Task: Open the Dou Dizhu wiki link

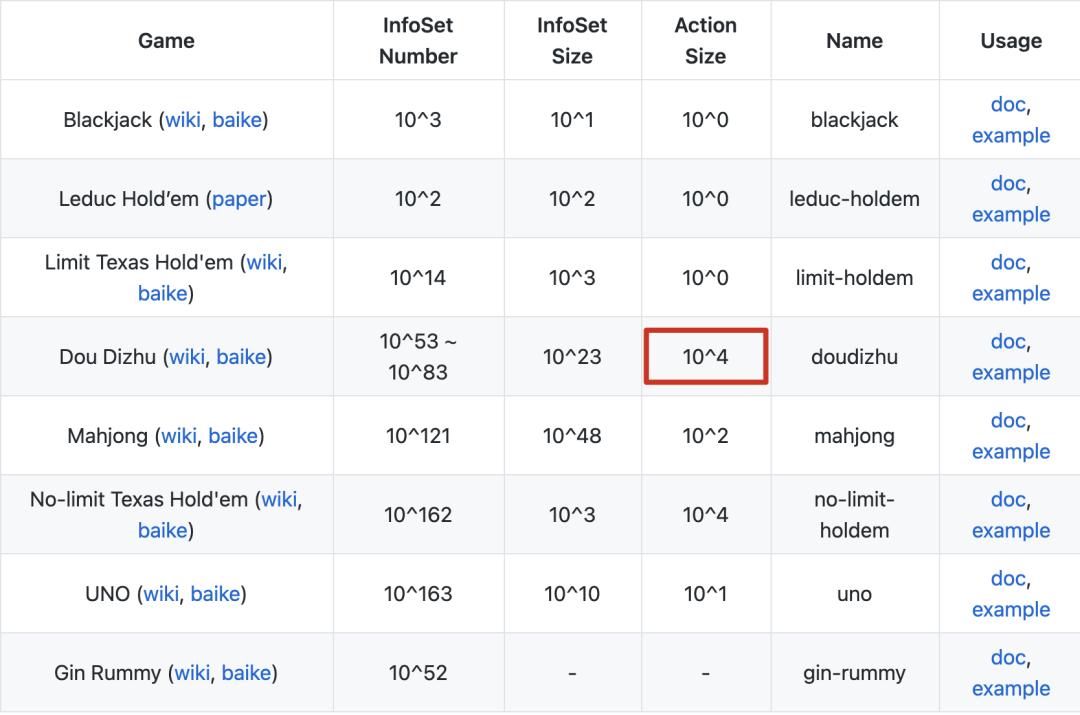Action: [186, 357]
